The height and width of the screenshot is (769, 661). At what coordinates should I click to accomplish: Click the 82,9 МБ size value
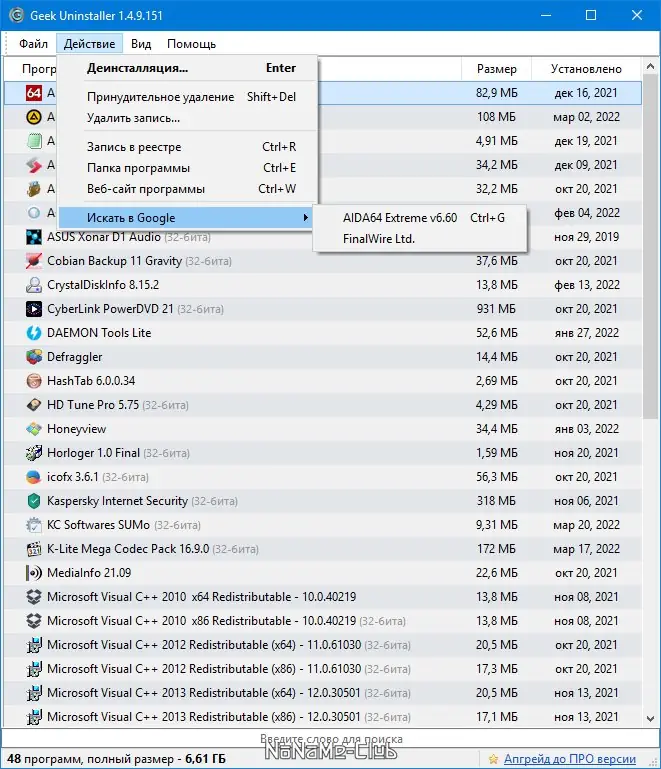[496, 93]
